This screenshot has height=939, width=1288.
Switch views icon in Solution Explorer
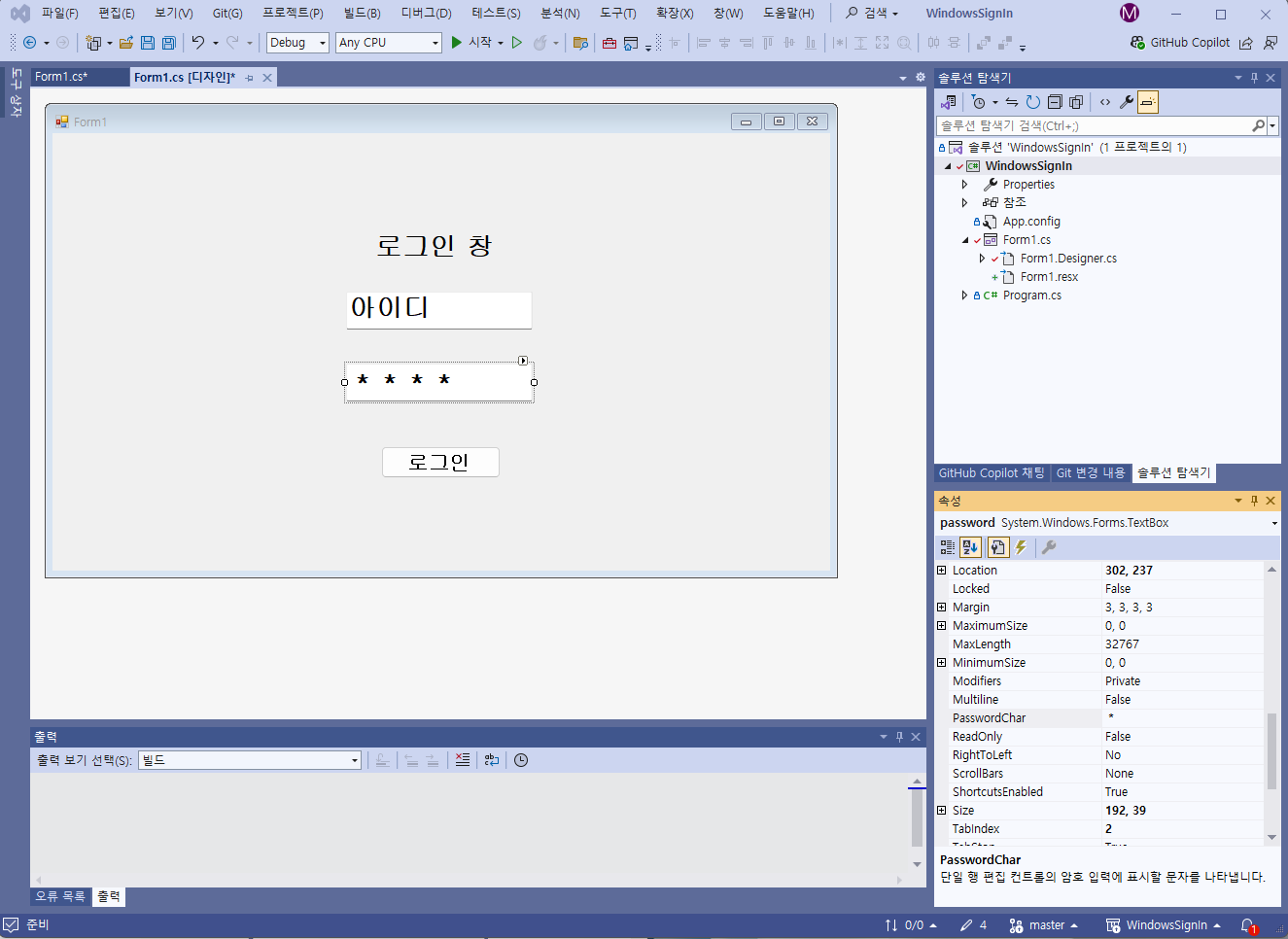949,102
